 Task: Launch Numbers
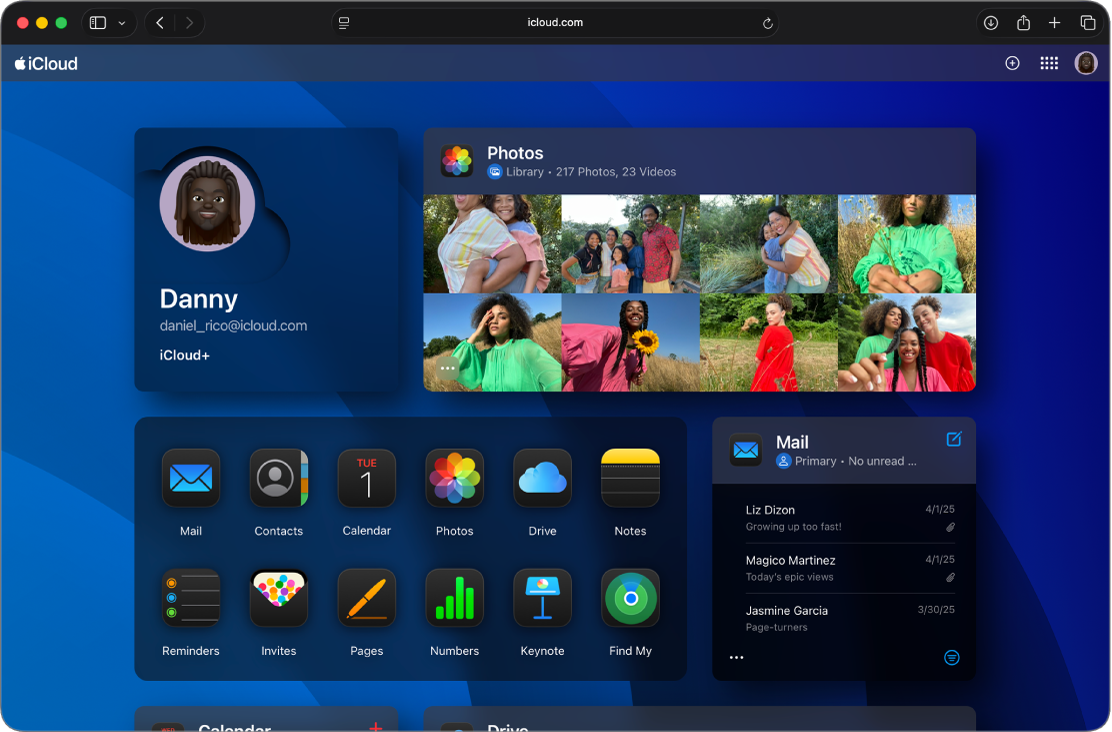(454, 598)
